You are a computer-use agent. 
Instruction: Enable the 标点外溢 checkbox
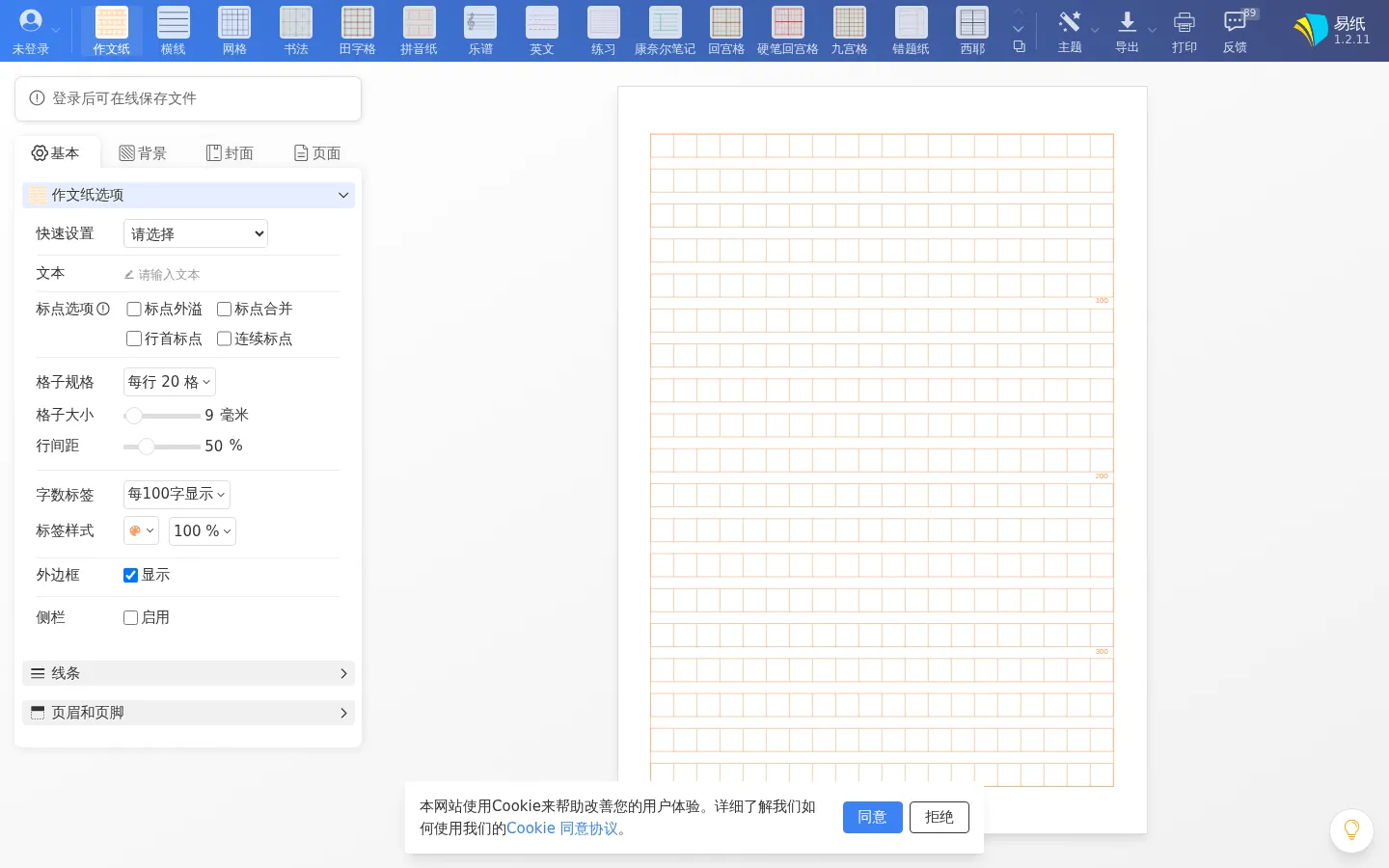pos(134,310)
